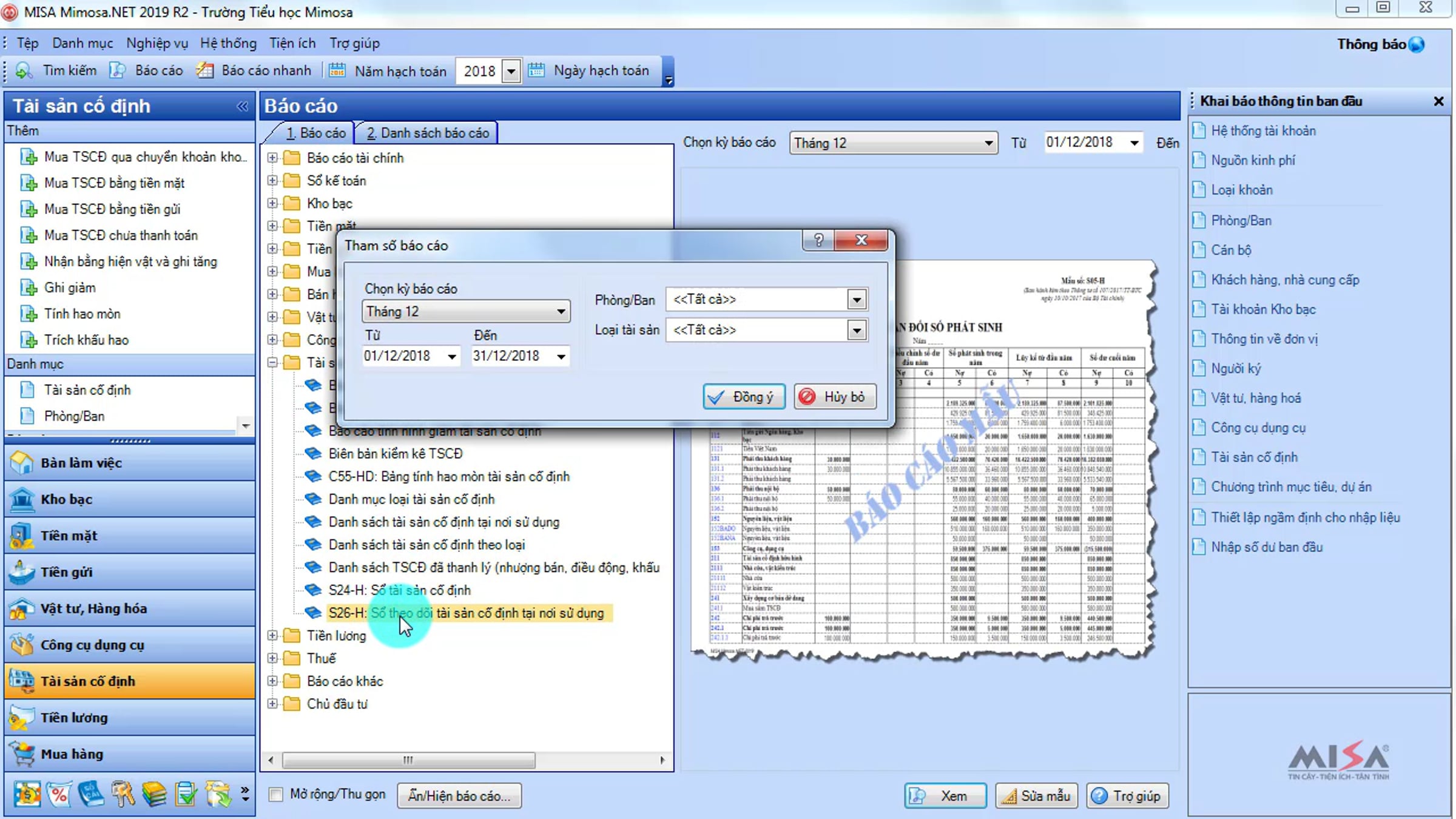Open the Năm hạch toán year dropdown
Screen dimensions: 1456x819
coord(511,71)
